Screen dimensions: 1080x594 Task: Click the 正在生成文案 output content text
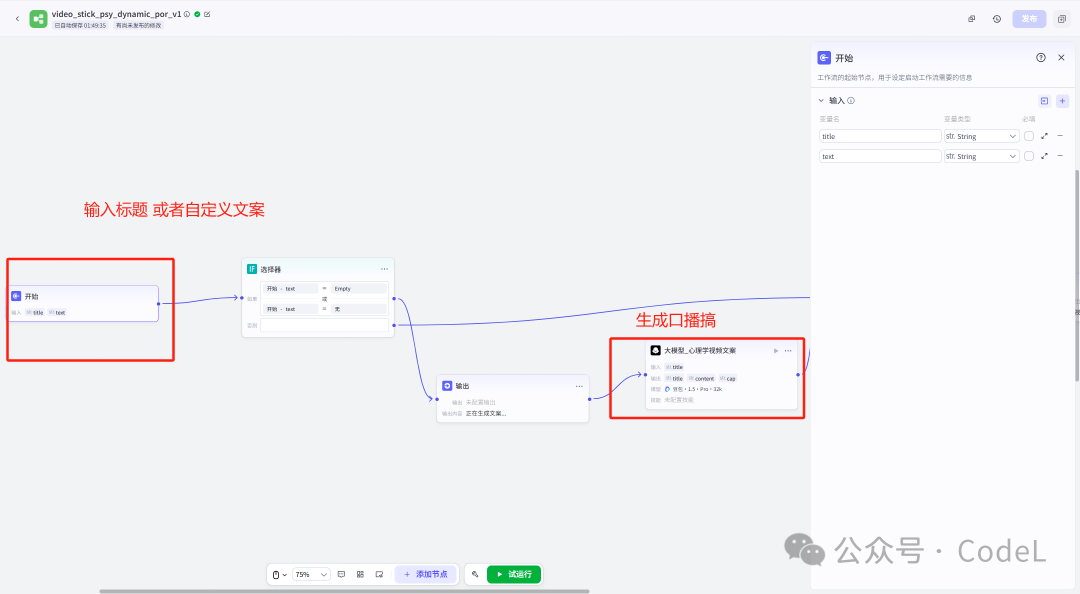[x=486, y=413]
